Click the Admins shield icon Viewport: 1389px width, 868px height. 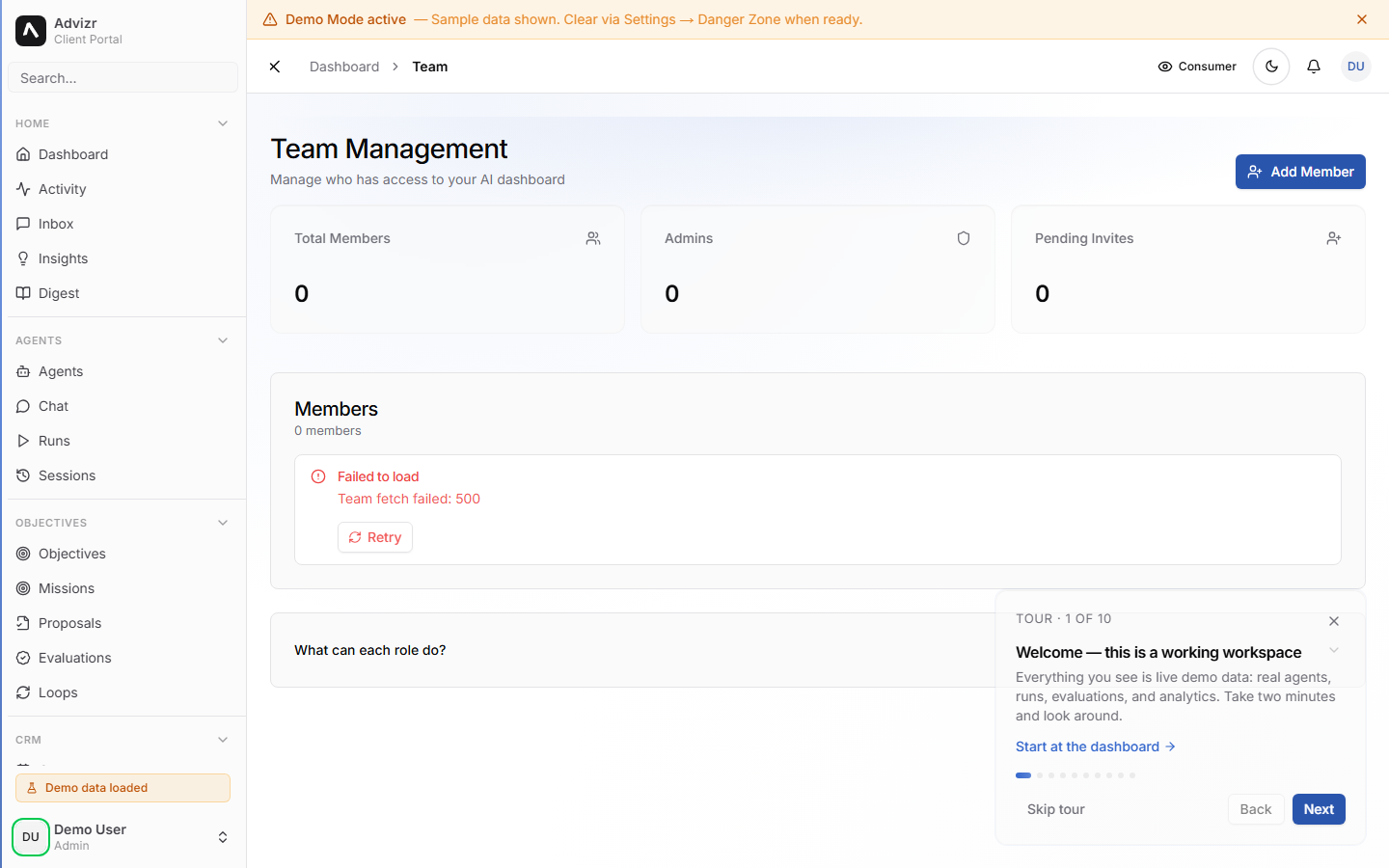pos(964,238)
